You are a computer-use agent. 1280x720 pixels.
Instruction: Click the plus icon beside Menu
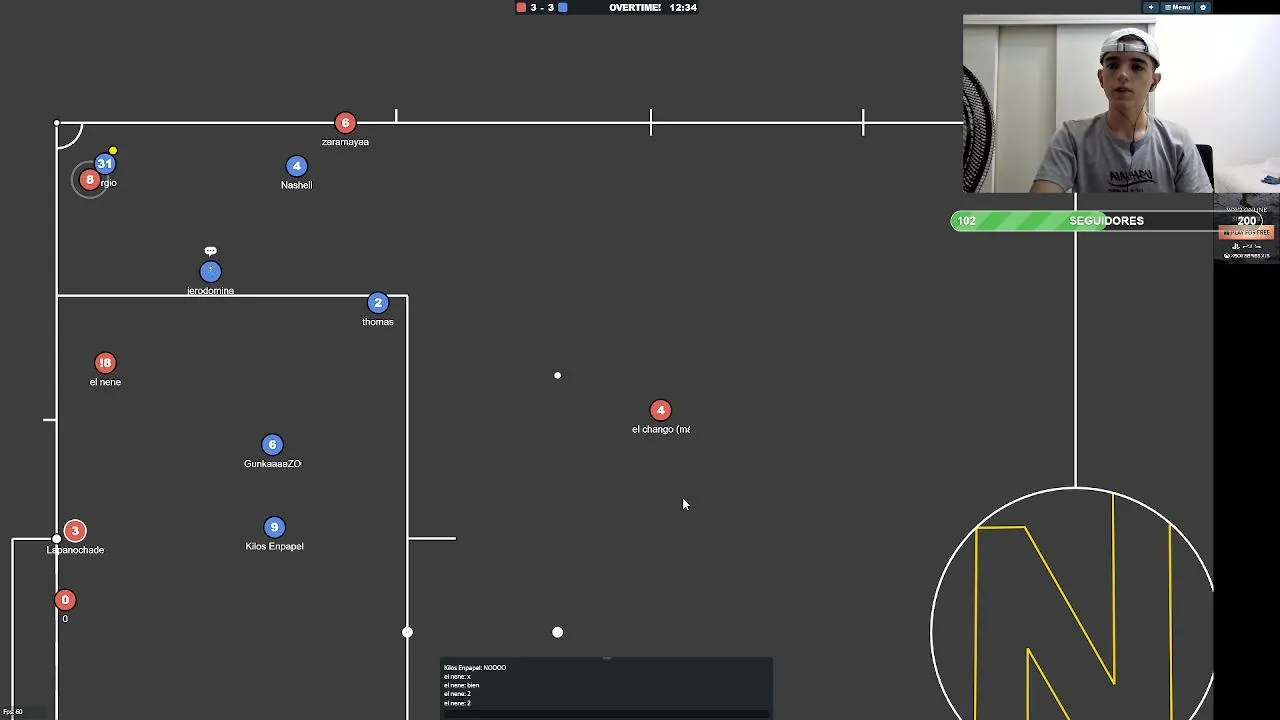1151,7
